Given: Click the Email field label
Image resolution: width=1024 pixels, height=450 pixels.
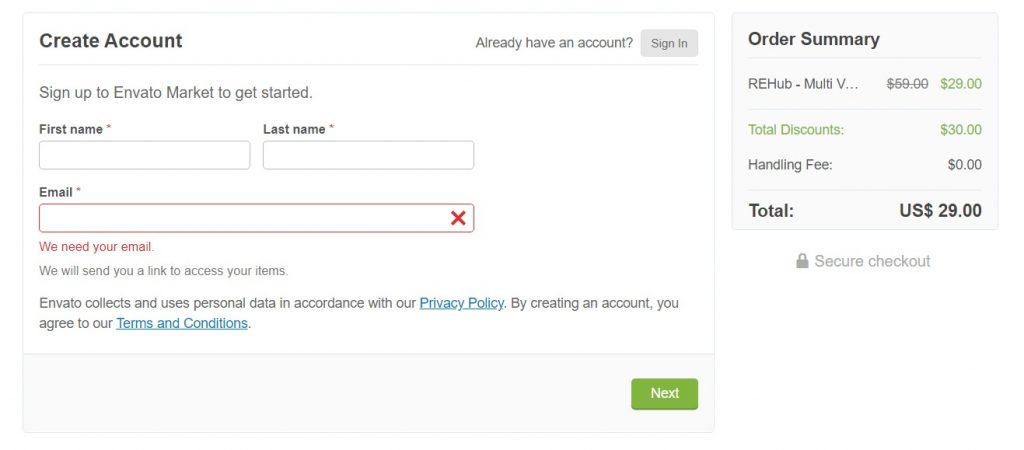Looking at the screenshot, I should 56,192.
